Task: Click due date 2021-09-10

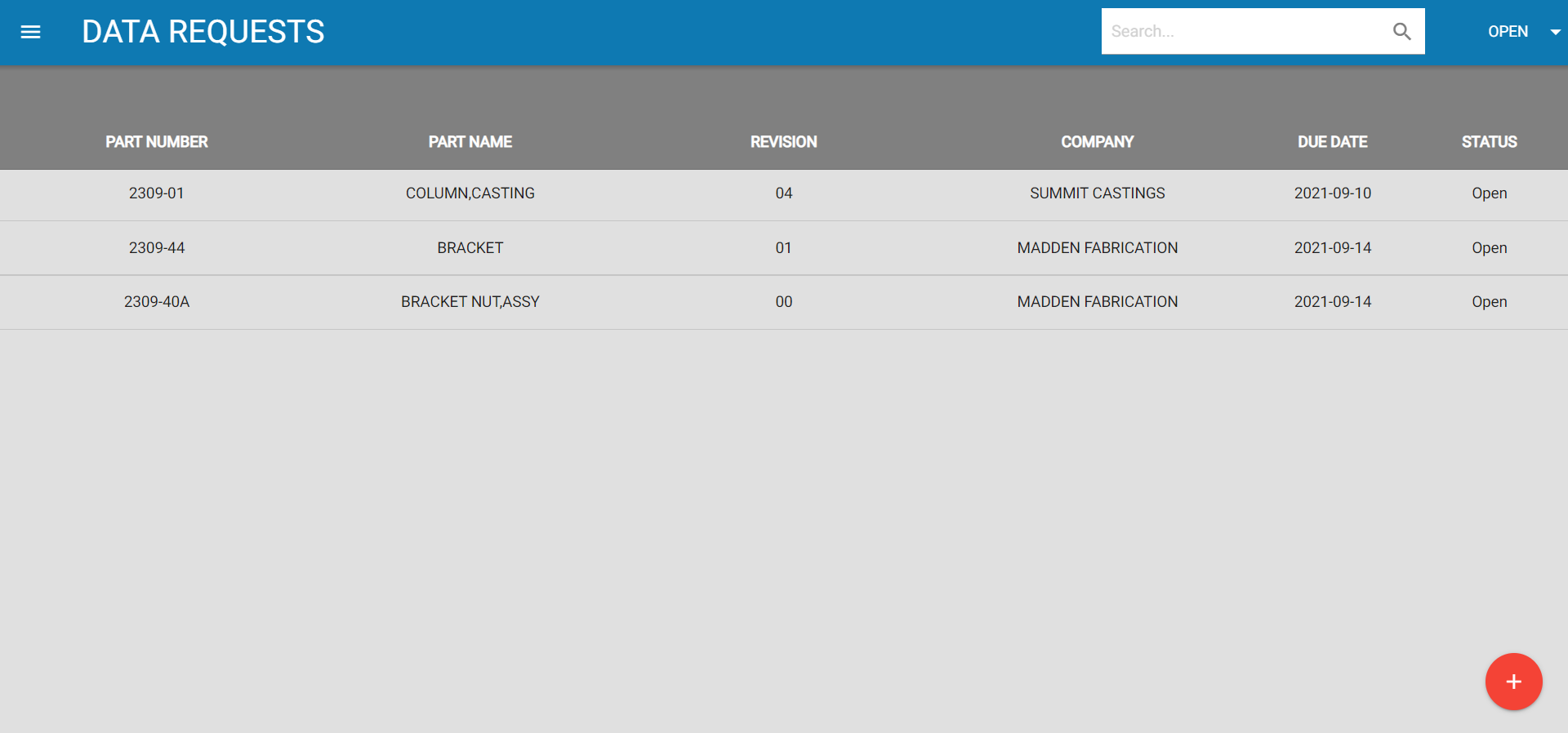Action: pyautogui.click(x=1333, y=193)
